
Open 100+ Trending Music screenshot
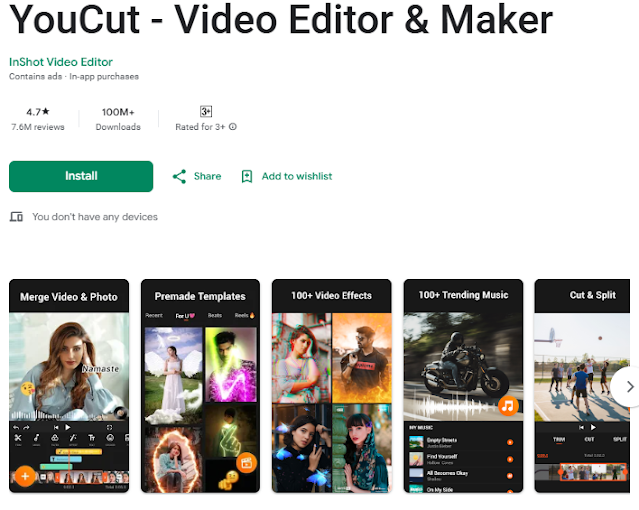pos(463,386)
